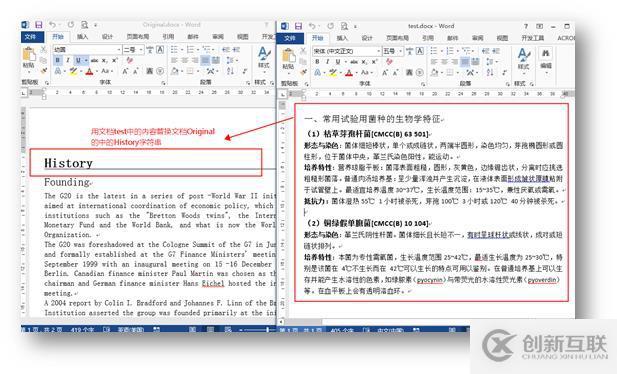
Task: Click Sort icon in Original.docx paragraph group
Action: (231, 71)
